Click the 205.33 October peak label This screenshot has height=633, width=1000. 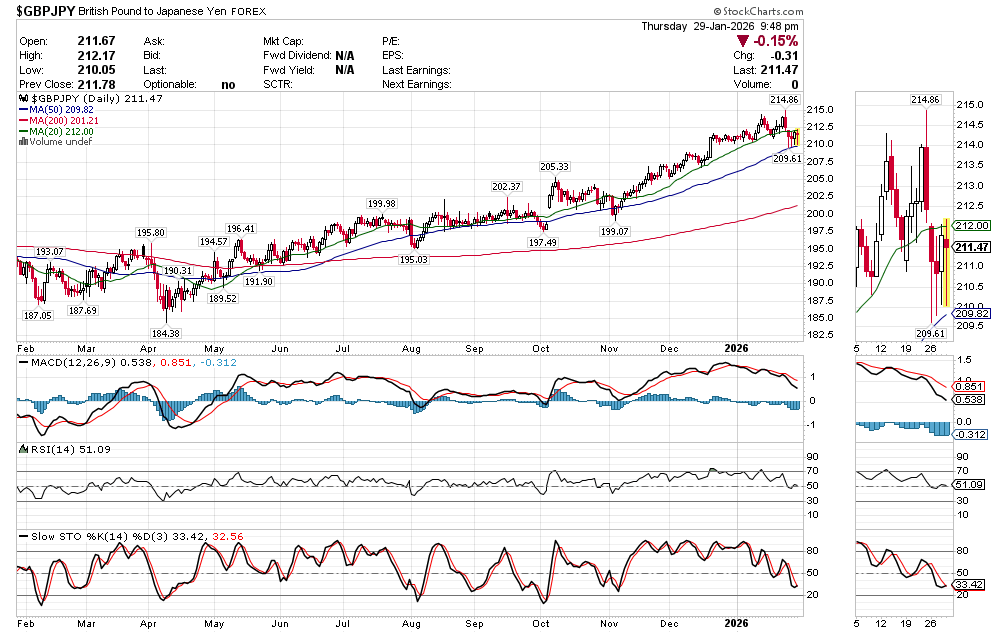[554, 166]
